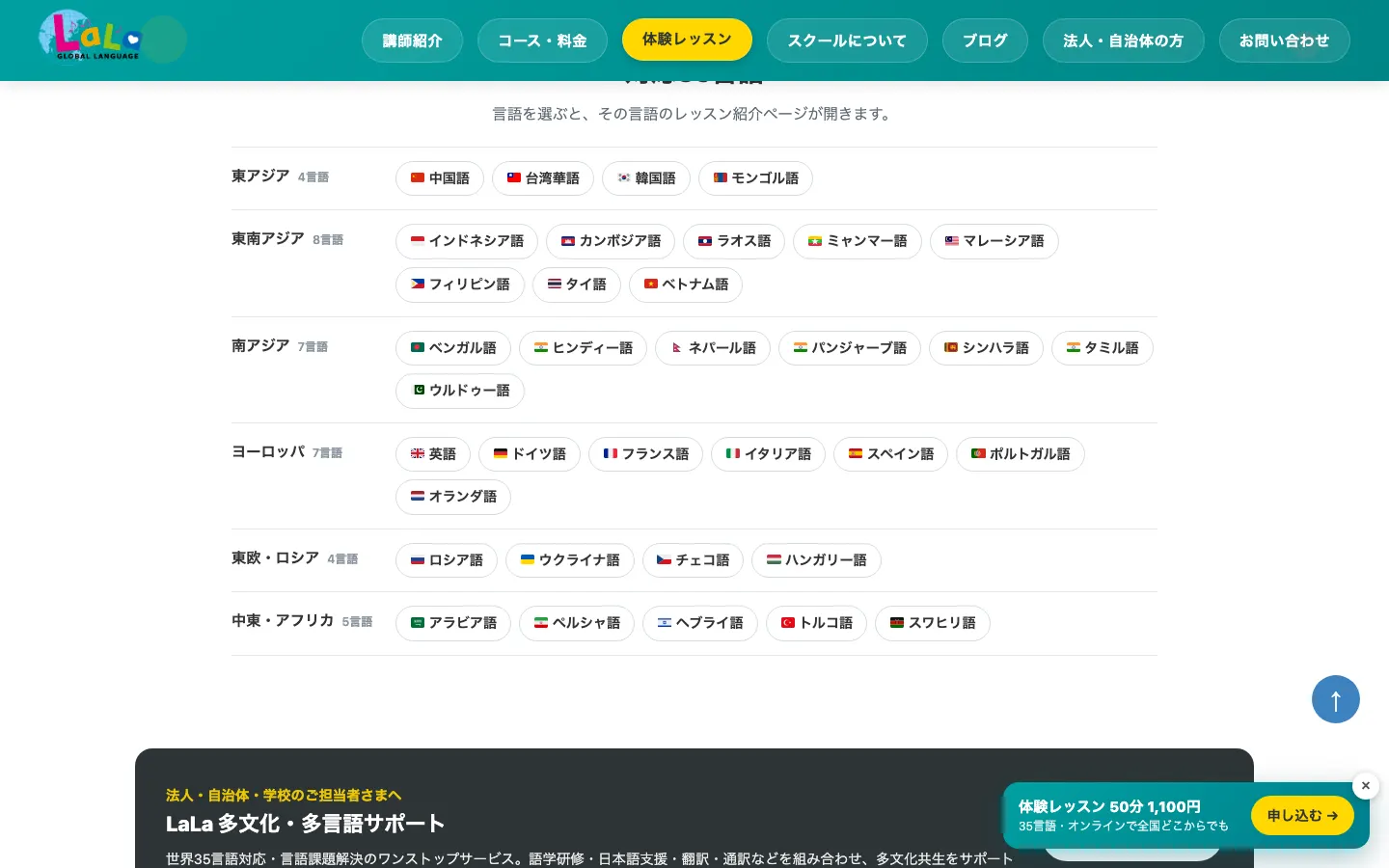Click the 南アジア region label
Screen dimensions: 1389x868
(260, 345)
